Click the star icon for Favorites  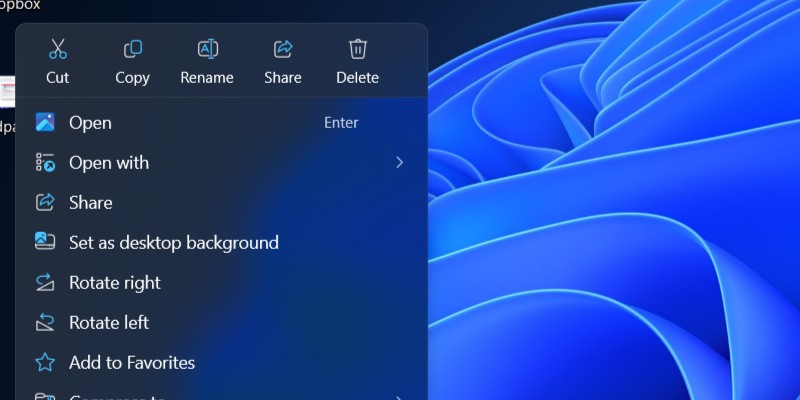click(45, 362)
